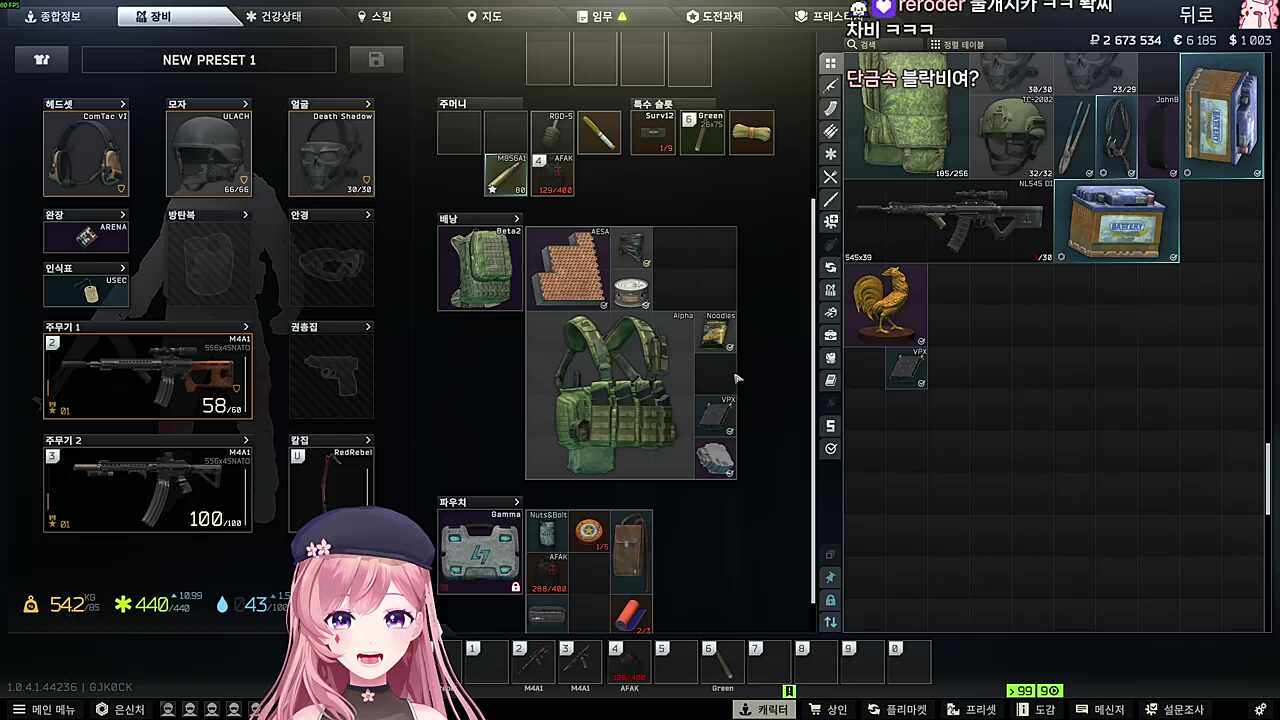The width and height of the screenshot is (1280, 720).
Task: Expand the 헤드셋 slot arrow
Action: tap(123, 104)
